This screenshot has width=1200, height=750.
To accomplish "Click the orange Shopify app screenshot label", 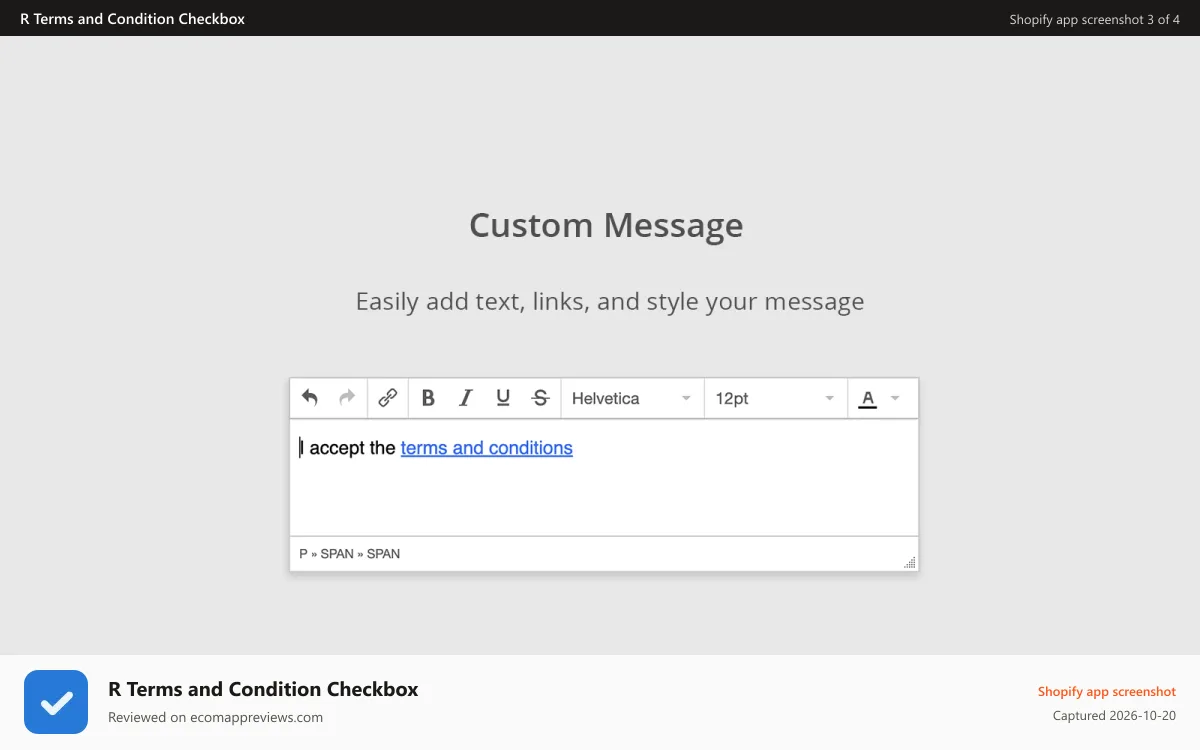I will point(1106,691).
